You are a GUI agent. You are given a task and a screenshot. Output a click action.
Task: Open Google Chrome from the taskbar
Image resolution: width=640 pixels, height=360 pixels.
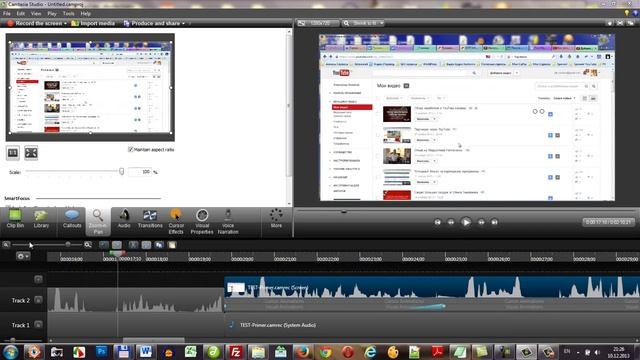point(325,352)
